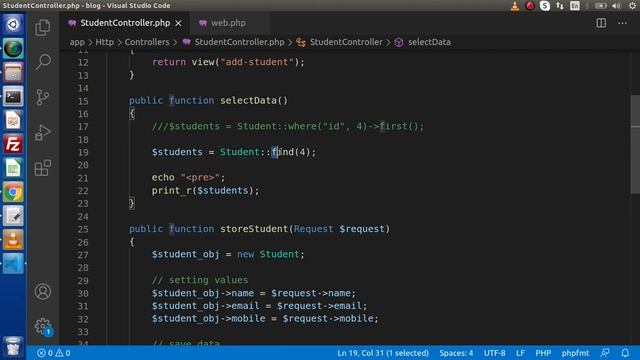
Task: Show errors and warnings in status bar
Action: point(53,353)
